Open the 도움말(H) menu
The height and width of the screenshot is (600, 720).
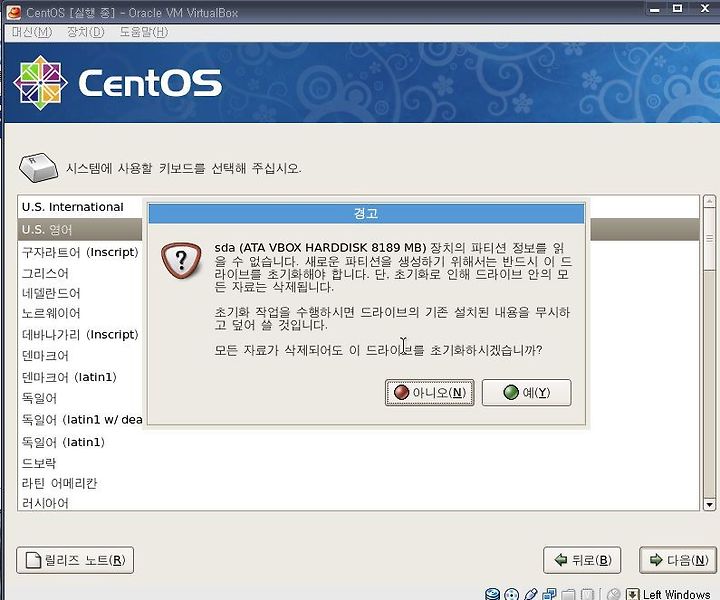coord(144,32)
